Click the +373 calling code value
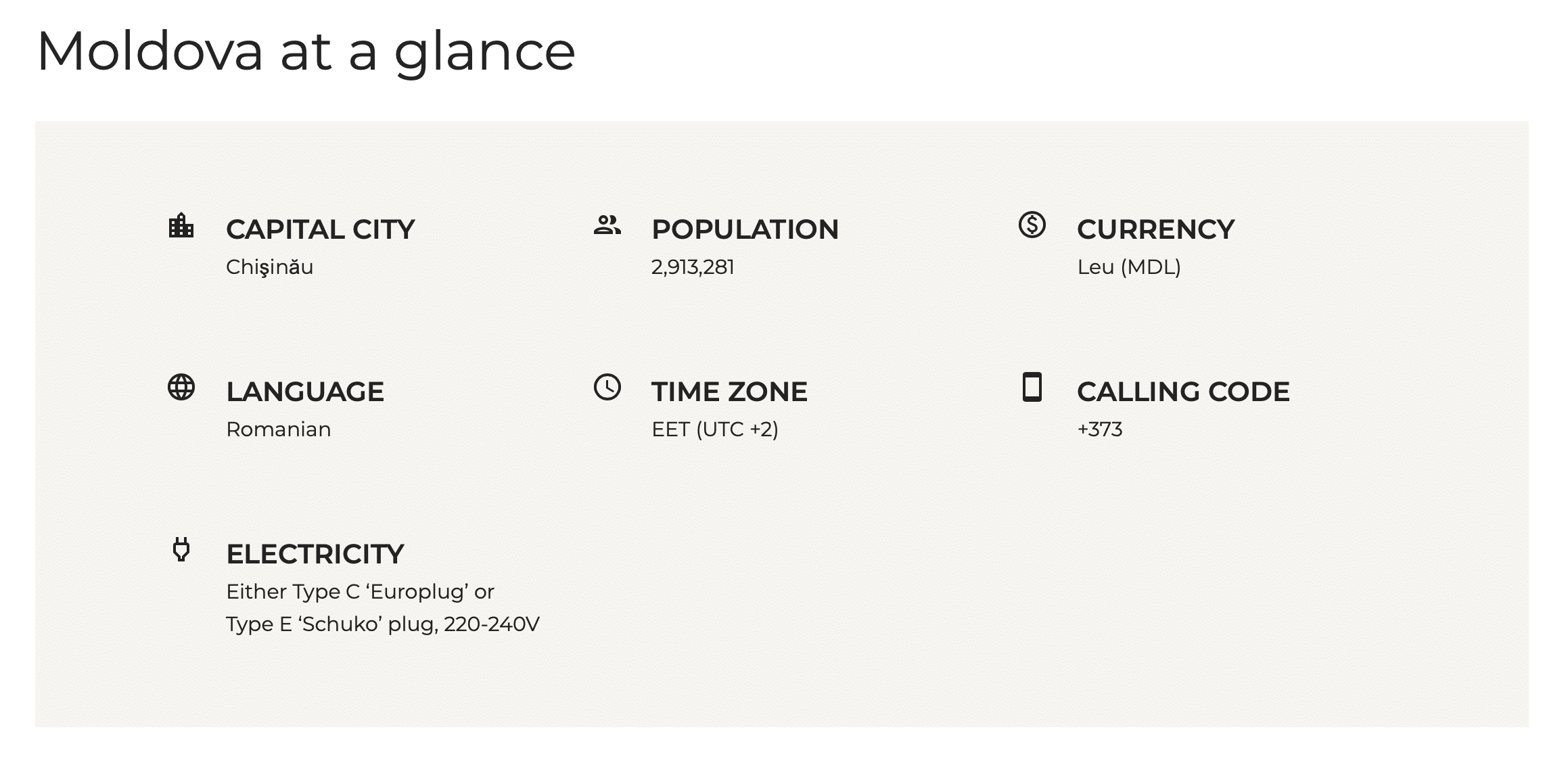This screenshot has height=763, width=1568. (1100, 430)
